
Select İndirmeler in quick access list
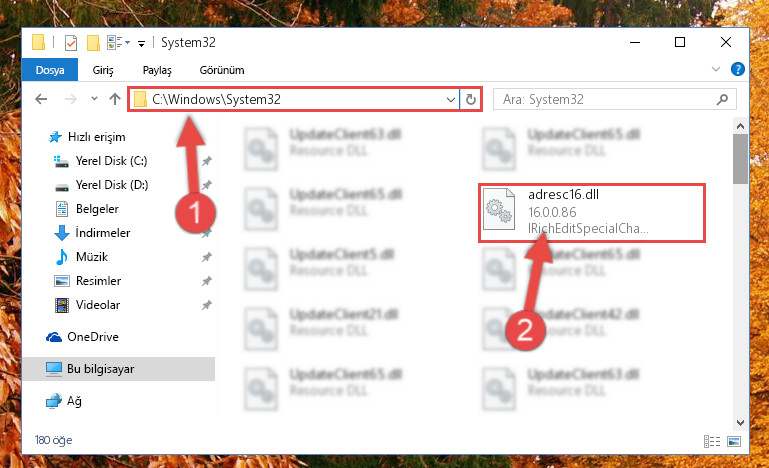pyautogui.click(x=103, y=233)
